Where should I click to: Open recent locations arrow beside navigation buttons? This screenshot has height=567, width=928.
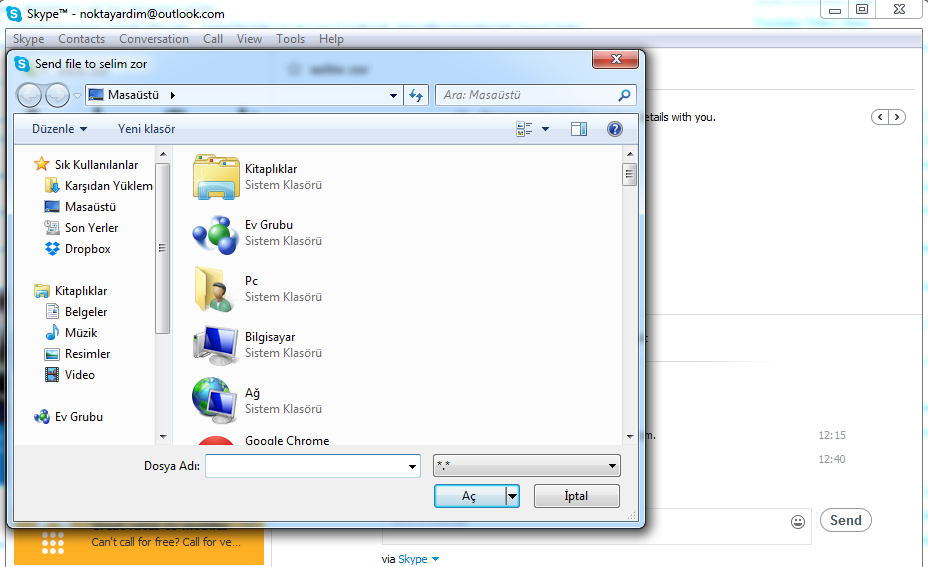[77, 96]
